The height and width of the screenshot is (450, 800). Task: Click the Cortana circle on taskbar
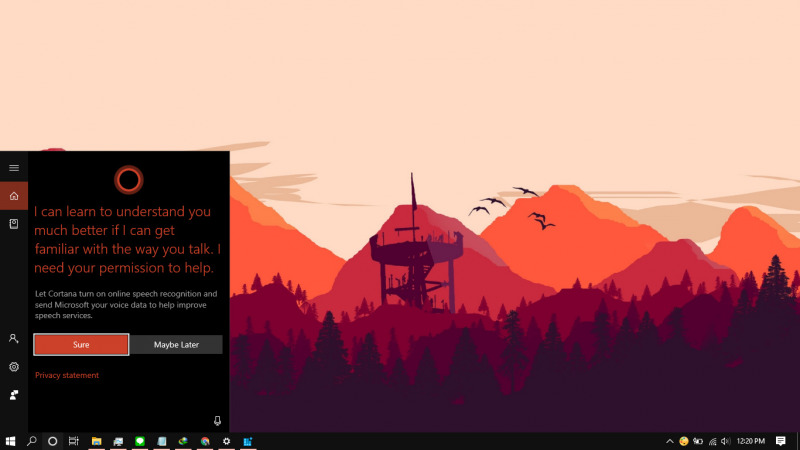coord(53,441)
